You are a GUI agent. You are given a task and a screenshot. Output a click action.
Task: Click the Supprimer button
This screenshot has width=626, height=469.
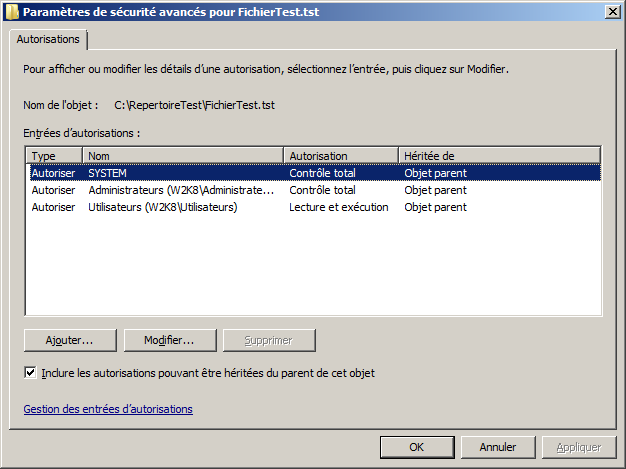click(x=268, y=340)
